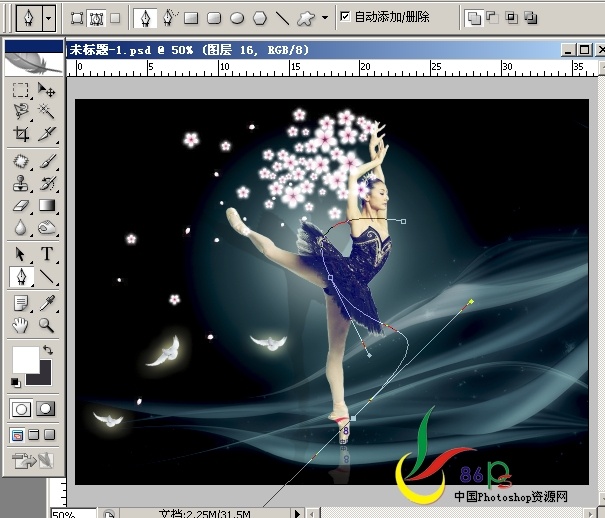Select the Clone Stamp tool
Screen dimensions: 605x518
tap(21, 183)
